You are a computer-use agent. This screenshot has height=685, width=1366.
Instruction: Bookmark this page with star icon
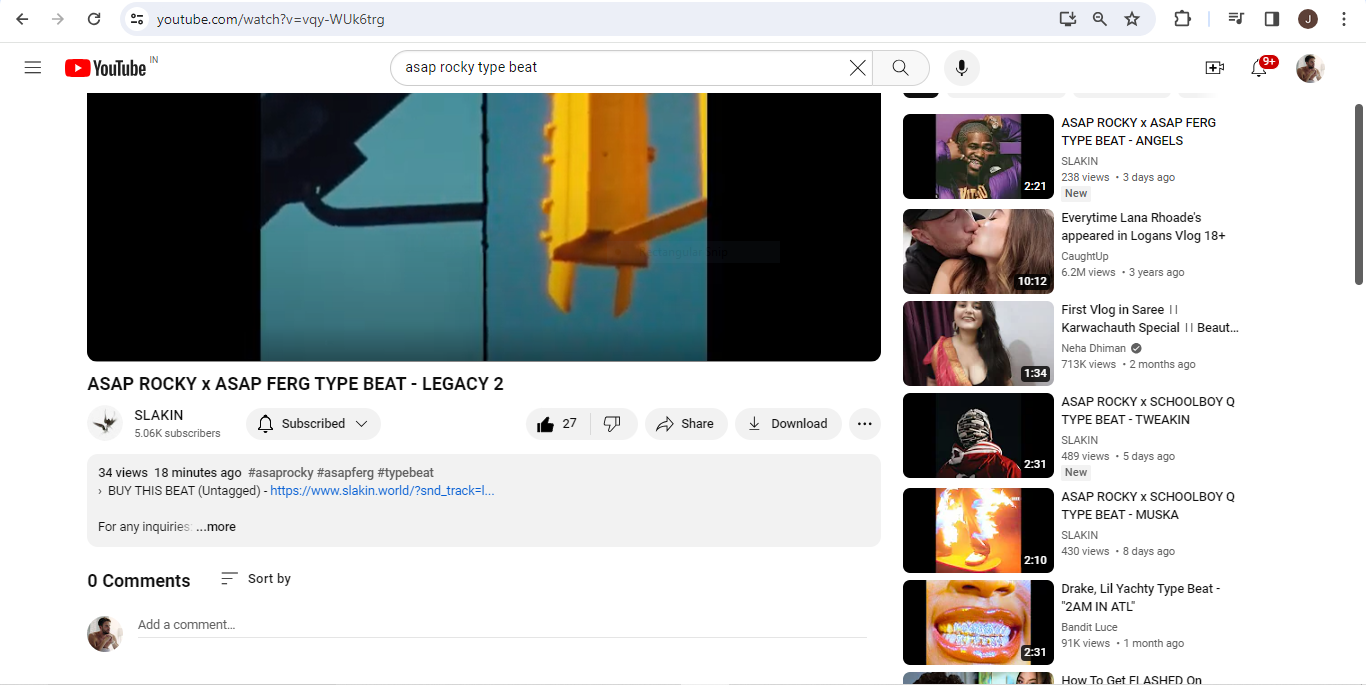point(1132,19)
